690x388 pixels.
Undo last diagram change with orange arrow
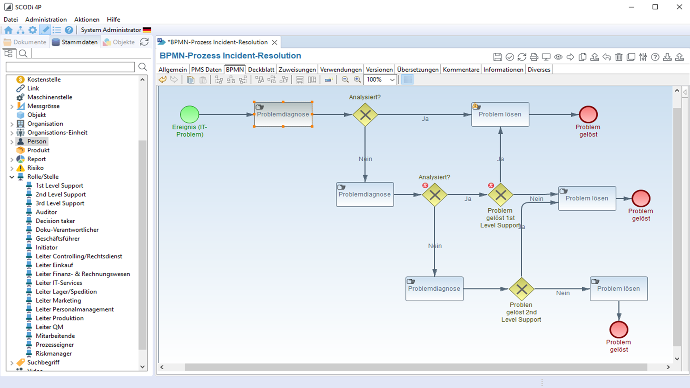coord(163,80)
